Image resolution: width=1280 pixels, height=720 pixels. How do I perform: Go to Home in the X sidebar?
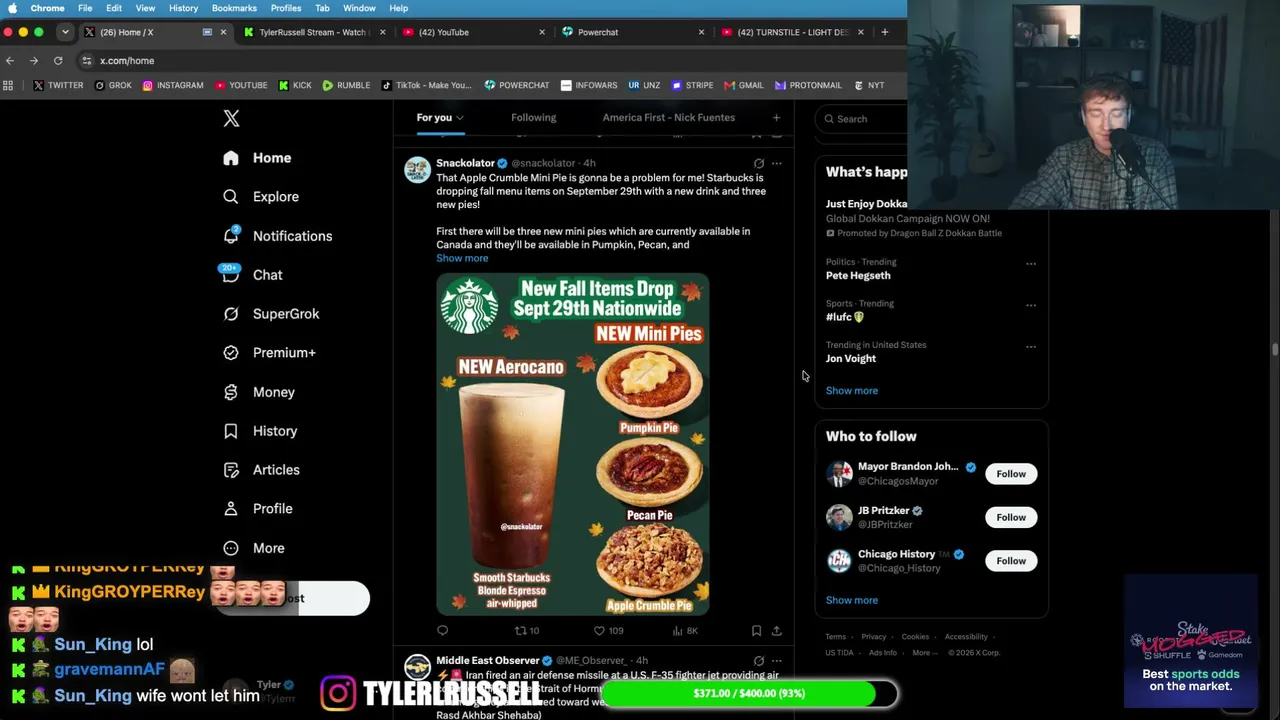coord(258,158)
